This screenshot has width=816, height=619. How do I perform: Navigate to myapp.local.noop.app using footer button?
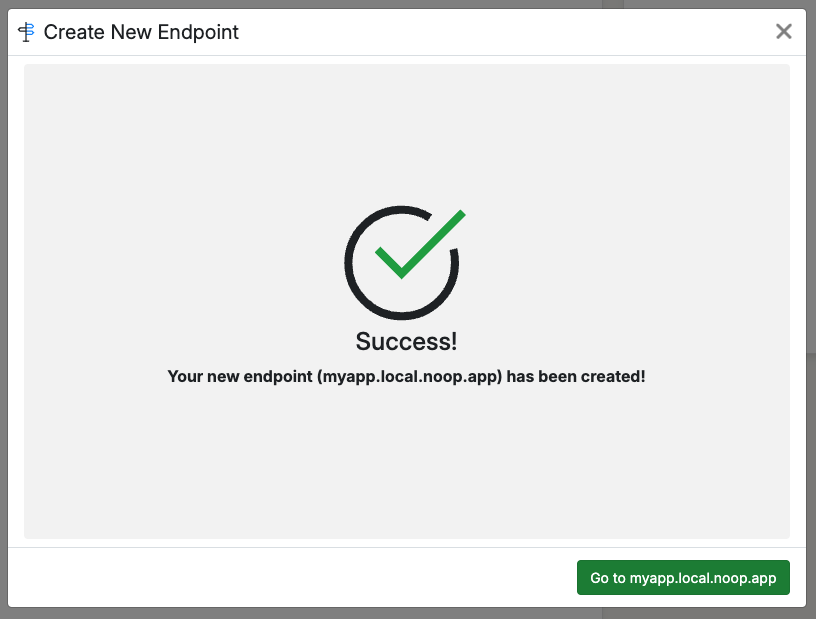[683, 577]
